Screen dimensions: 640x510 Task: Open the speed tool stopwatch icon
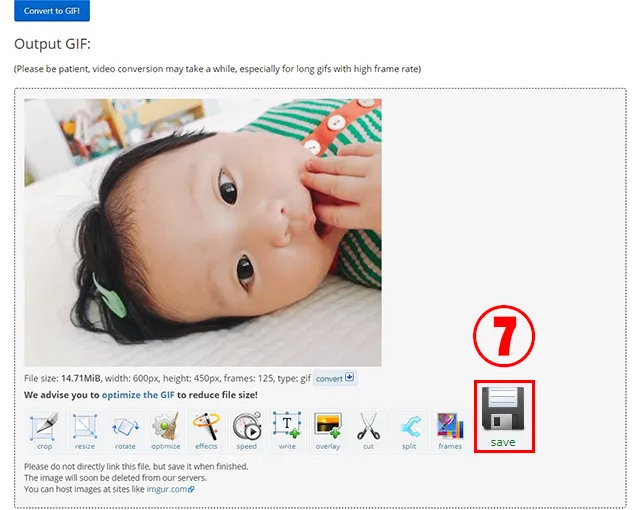[247, 431]
